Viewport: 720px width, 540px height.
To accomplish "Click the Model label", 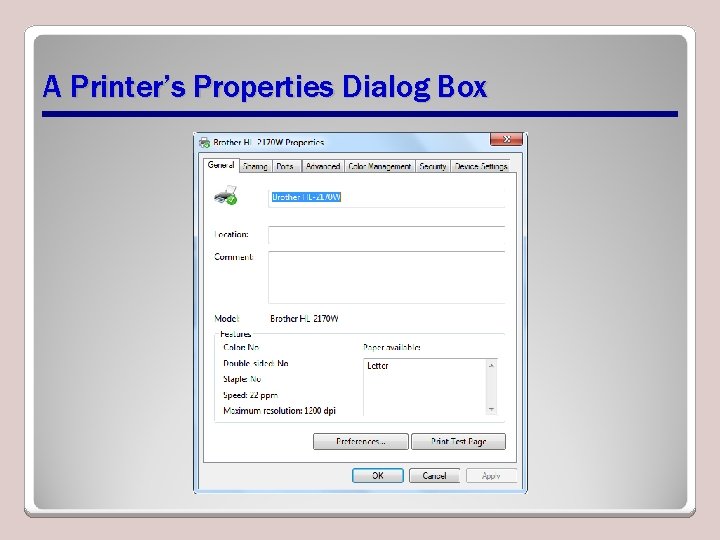I will pyautogui.click(x=227, y=319).
